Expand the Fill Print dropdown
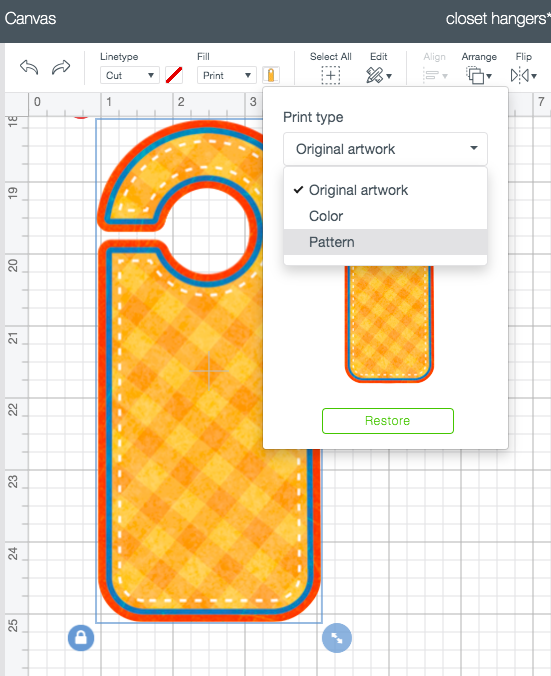 pos(227,75)
